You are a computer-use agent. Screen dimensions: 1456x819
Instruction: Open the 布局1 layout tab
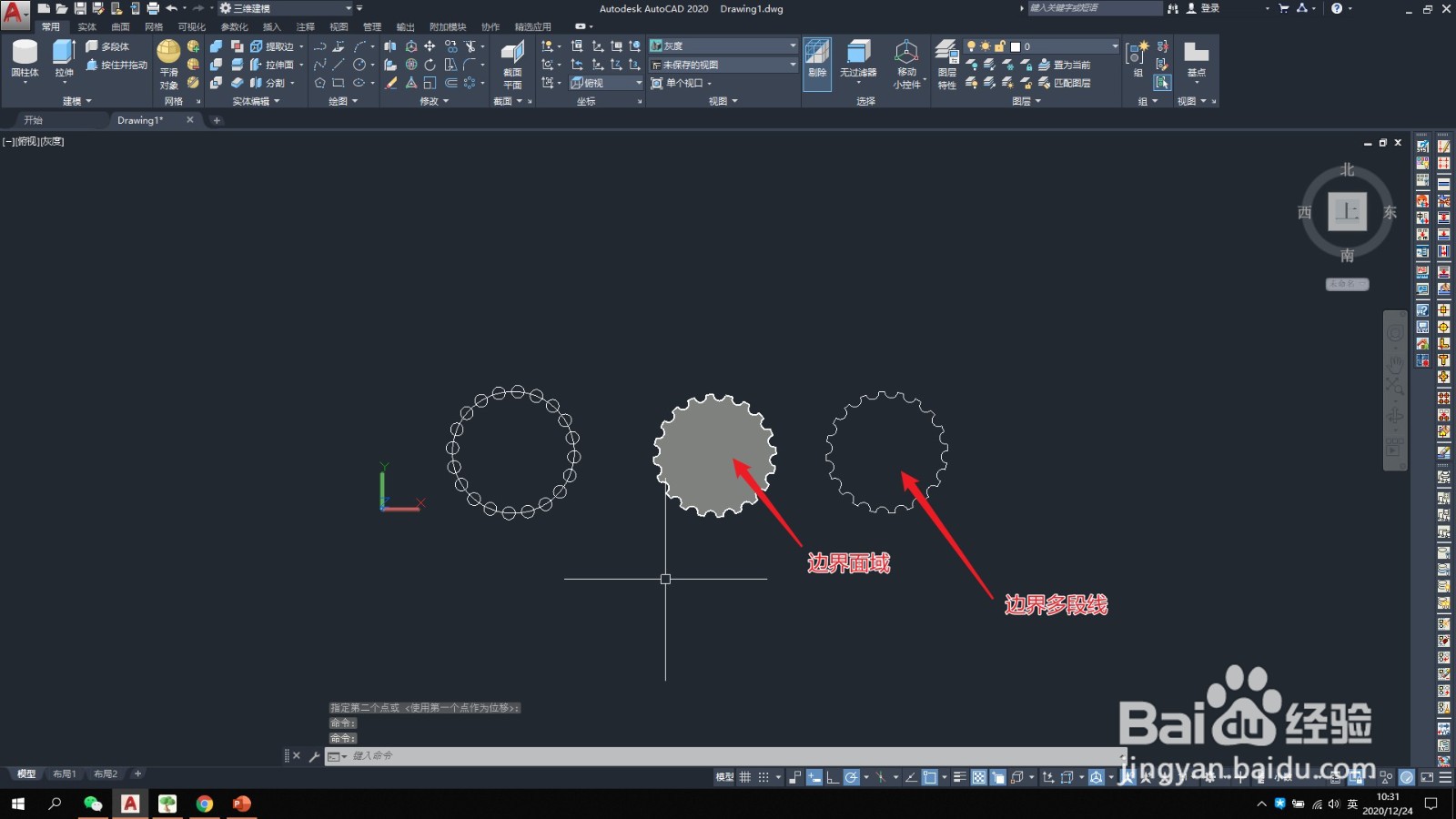(64, 773)
